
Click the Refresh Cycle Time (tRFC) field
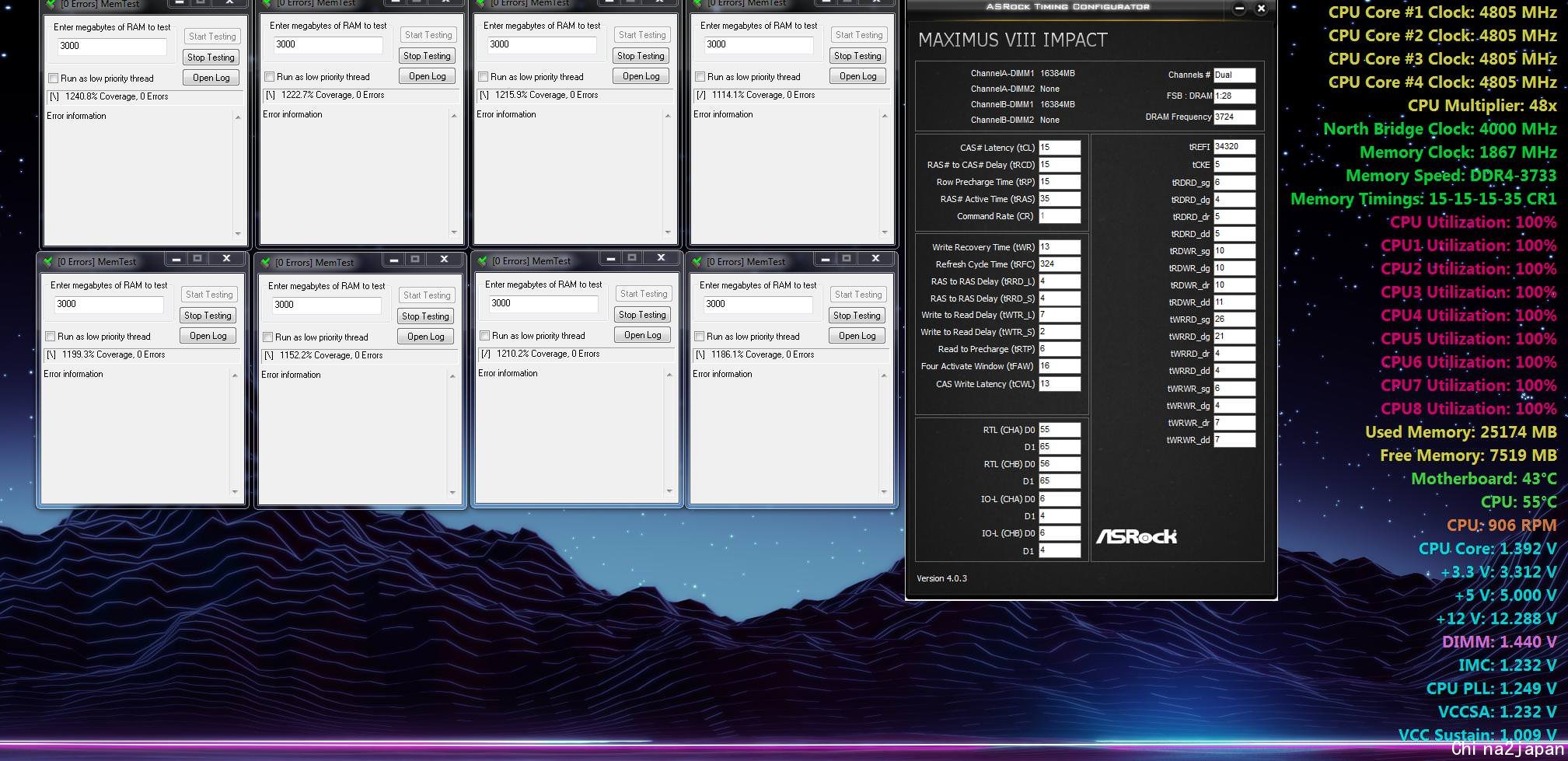(x=1060, y=264)
